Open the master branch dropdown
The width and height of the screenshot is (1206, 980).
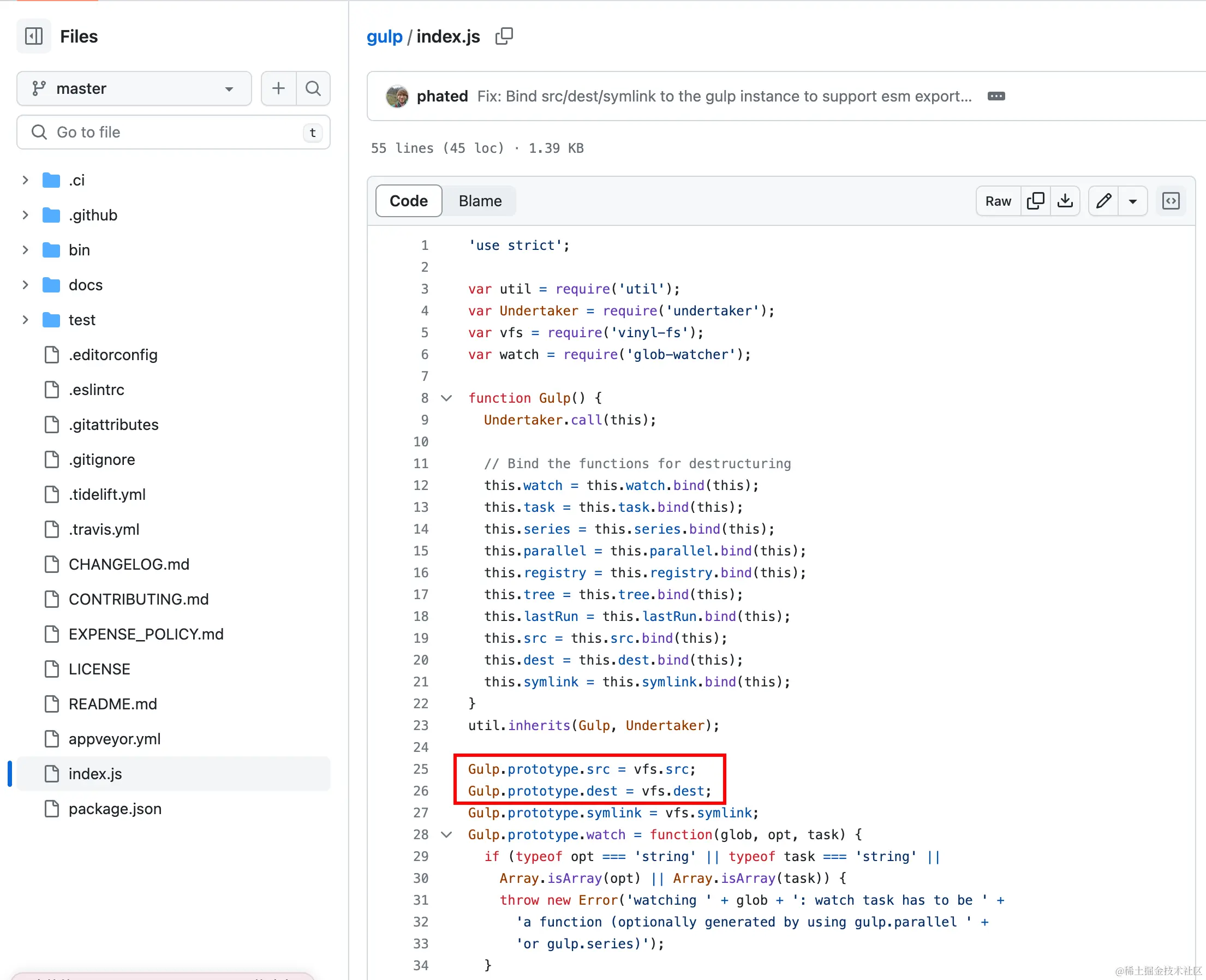click(134, 88)
